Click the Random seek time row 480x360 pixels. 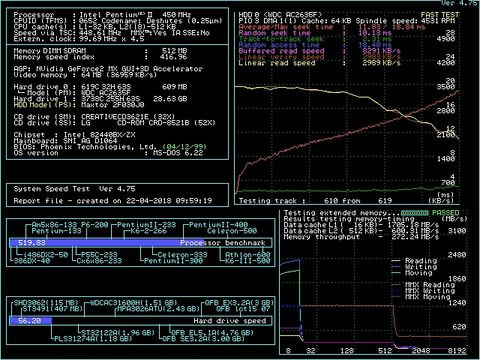click(315, 33)
